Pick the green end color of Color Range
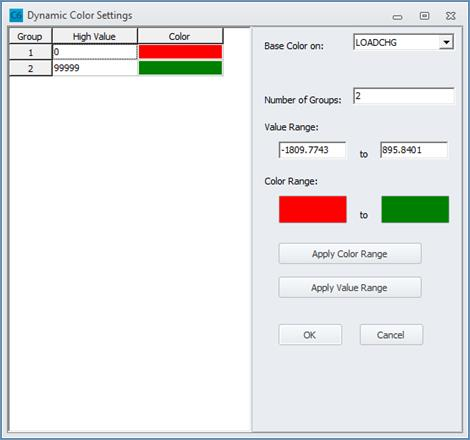Viewport: 470px width, 440px height. click(x=415, y=209)
